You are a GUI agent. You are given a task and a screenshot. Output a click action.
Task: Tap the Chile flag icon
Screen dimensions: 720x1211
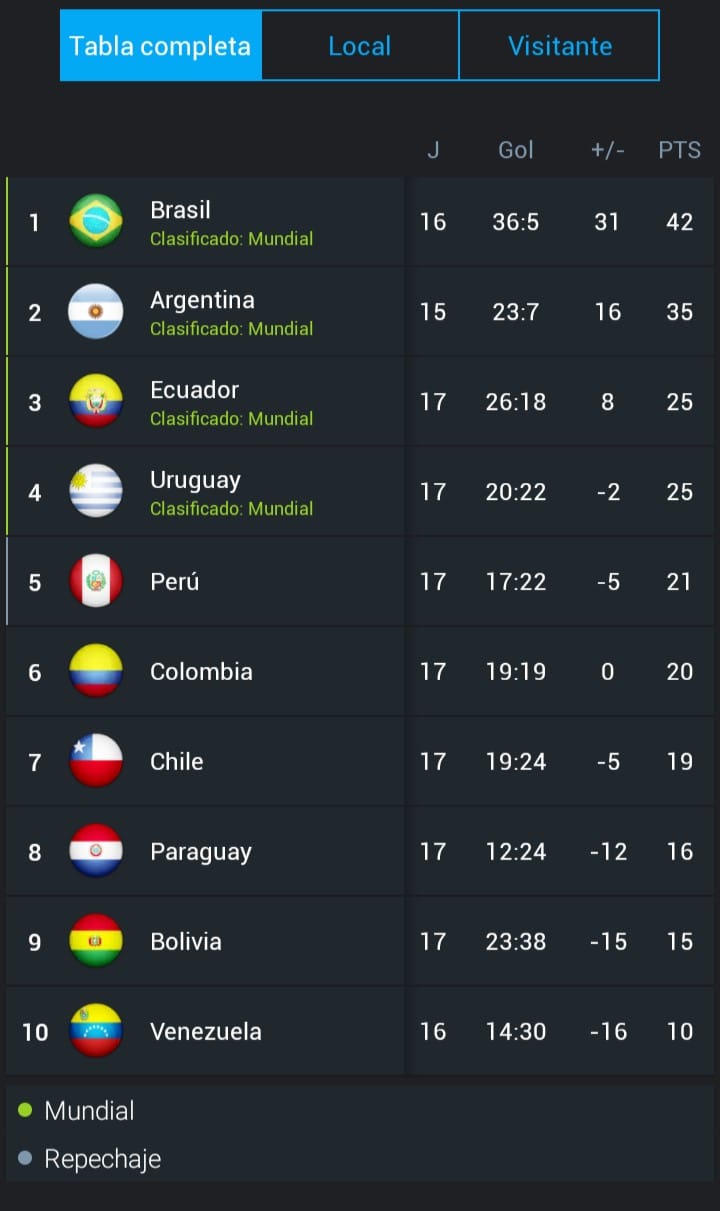[x=96, y=761]
